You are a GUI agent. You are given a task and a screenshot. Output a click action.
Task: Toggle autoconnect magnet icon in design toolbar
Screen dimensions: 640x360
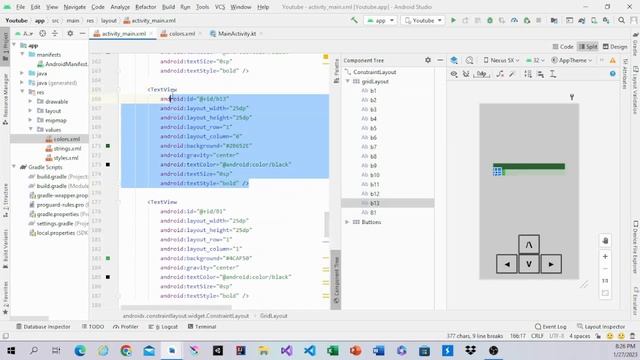tap(466, 74)
